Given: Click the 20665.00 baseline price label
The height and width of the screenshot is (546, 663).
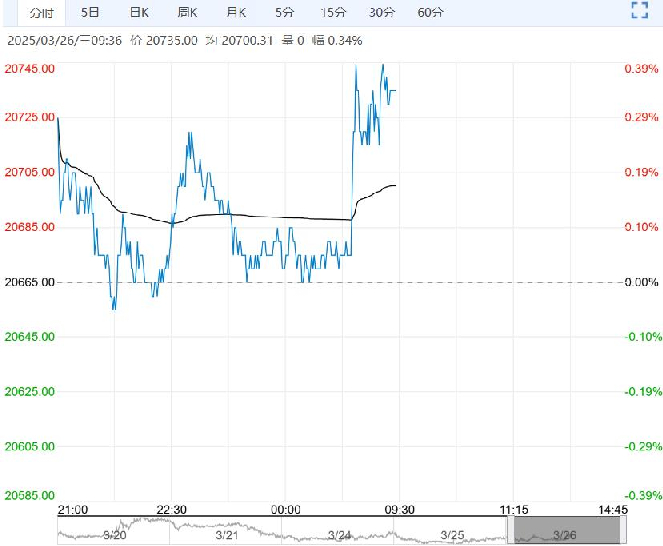Looking at the screenshot, I should 30,282.
